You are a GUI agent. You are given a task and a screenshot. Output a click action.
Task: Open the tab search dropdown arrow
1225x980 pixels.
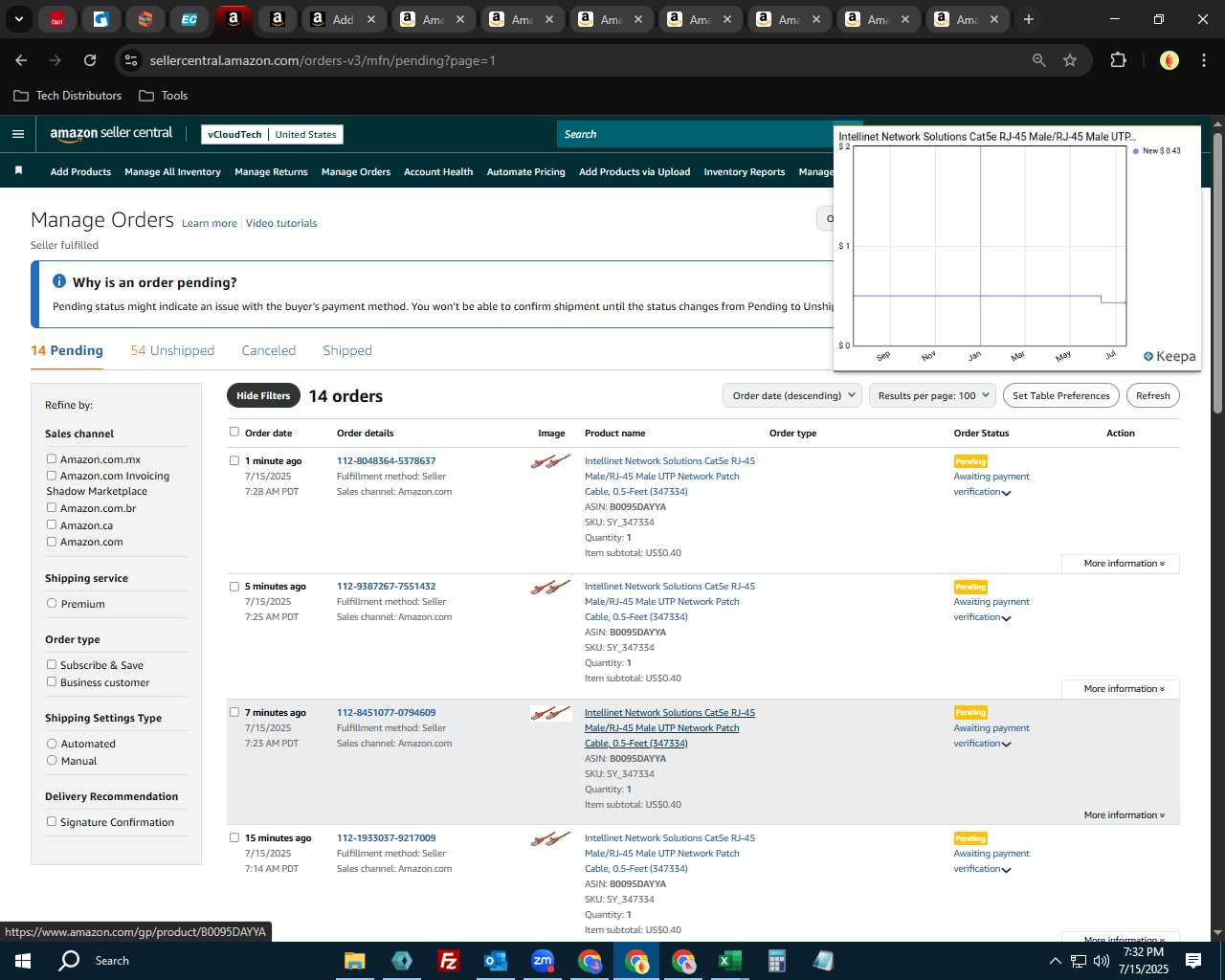[x=18, y=19]
